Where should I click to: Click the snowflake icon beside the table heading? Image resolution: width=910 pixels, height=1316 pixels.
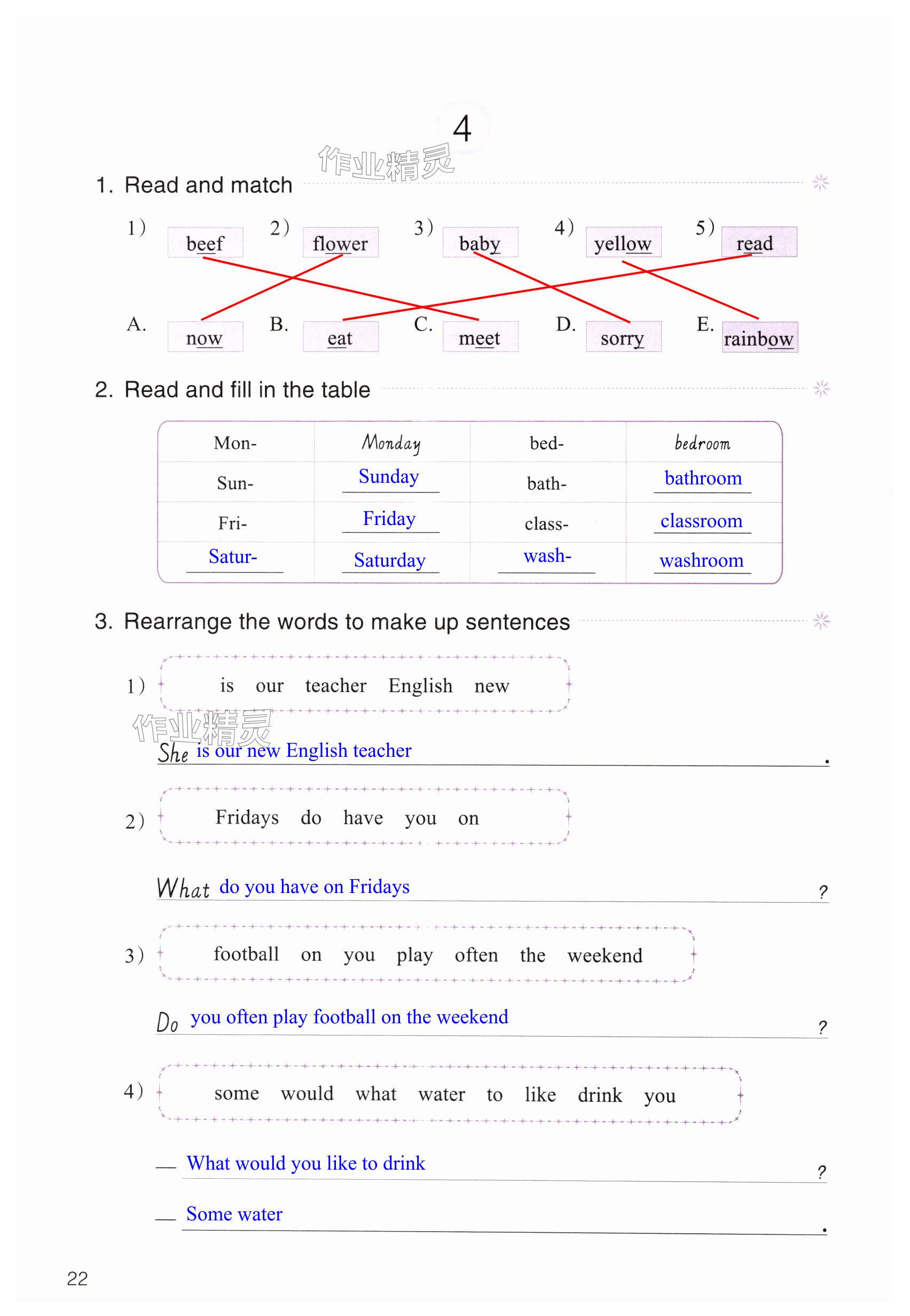click(x=821, y=389)
